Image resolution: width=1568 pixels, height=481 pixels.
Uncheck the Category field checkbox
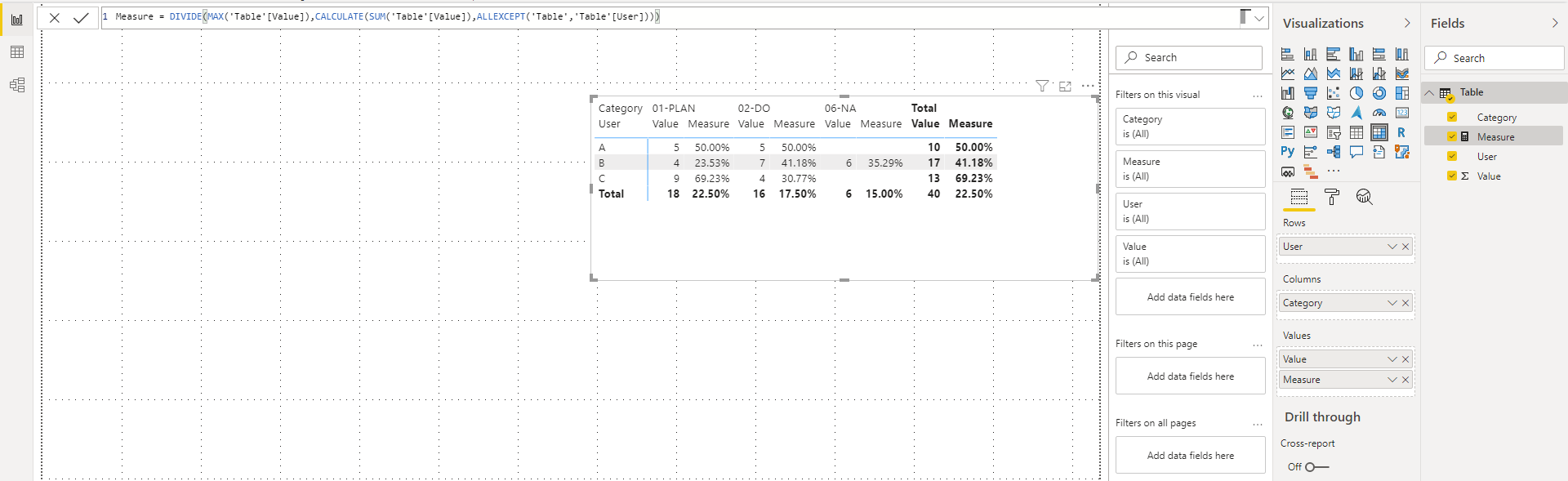tap(1452, 118)
